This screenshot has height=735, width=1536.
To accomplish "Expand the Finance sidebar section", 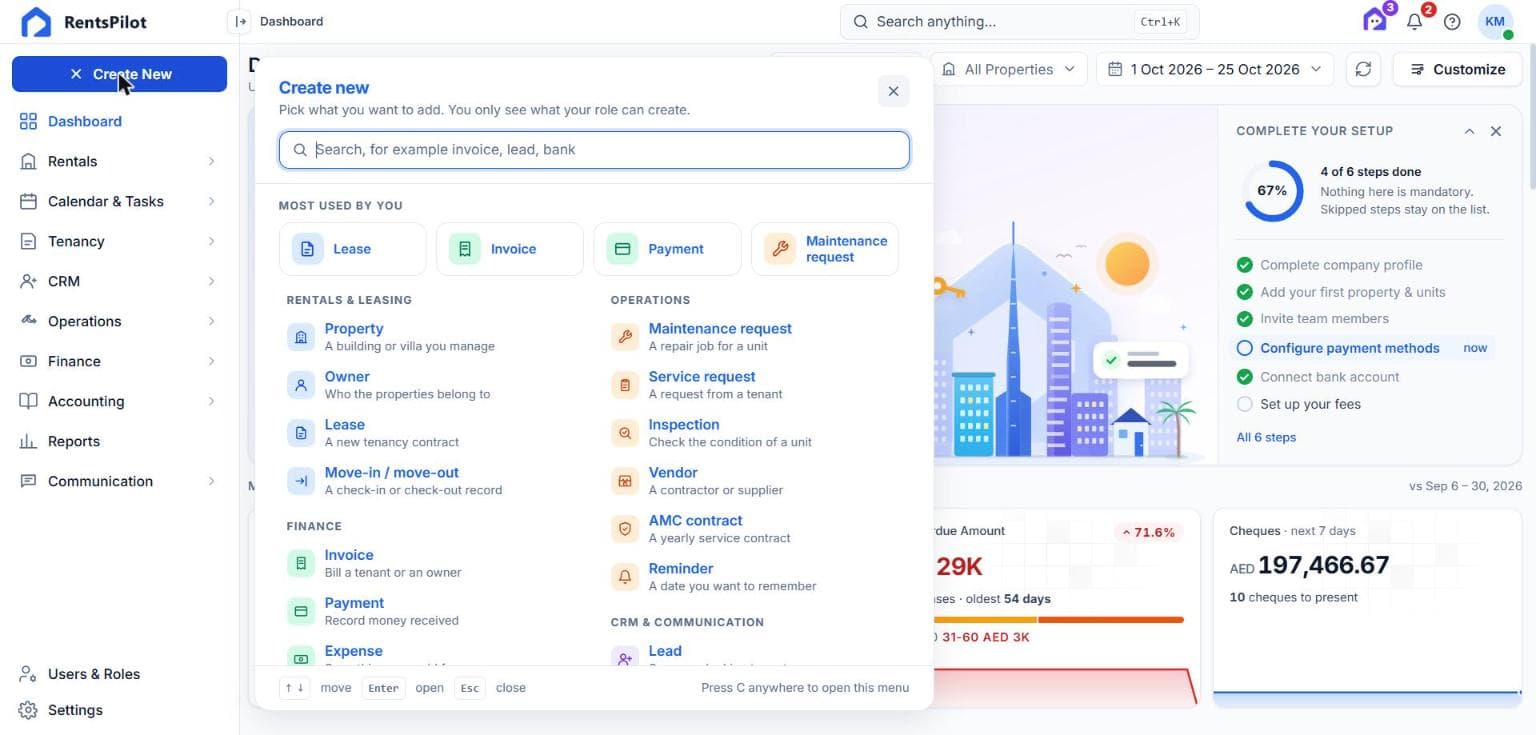I will coord(119,361).
